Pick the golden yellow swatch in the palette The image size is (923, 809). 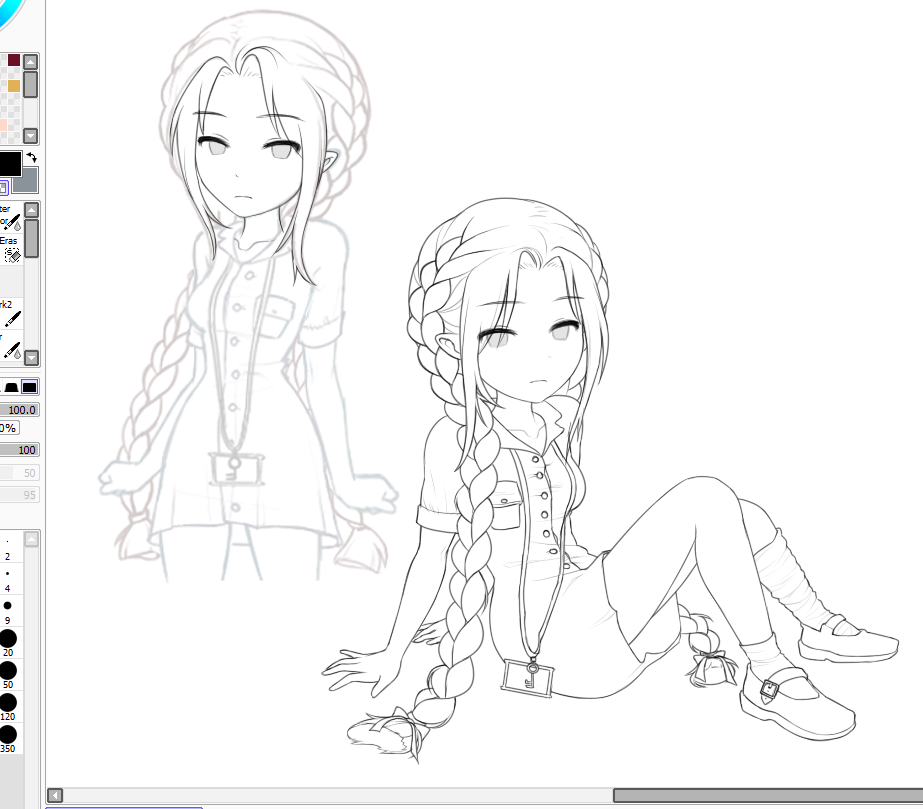pyautogui.click(x=14, y=86)
